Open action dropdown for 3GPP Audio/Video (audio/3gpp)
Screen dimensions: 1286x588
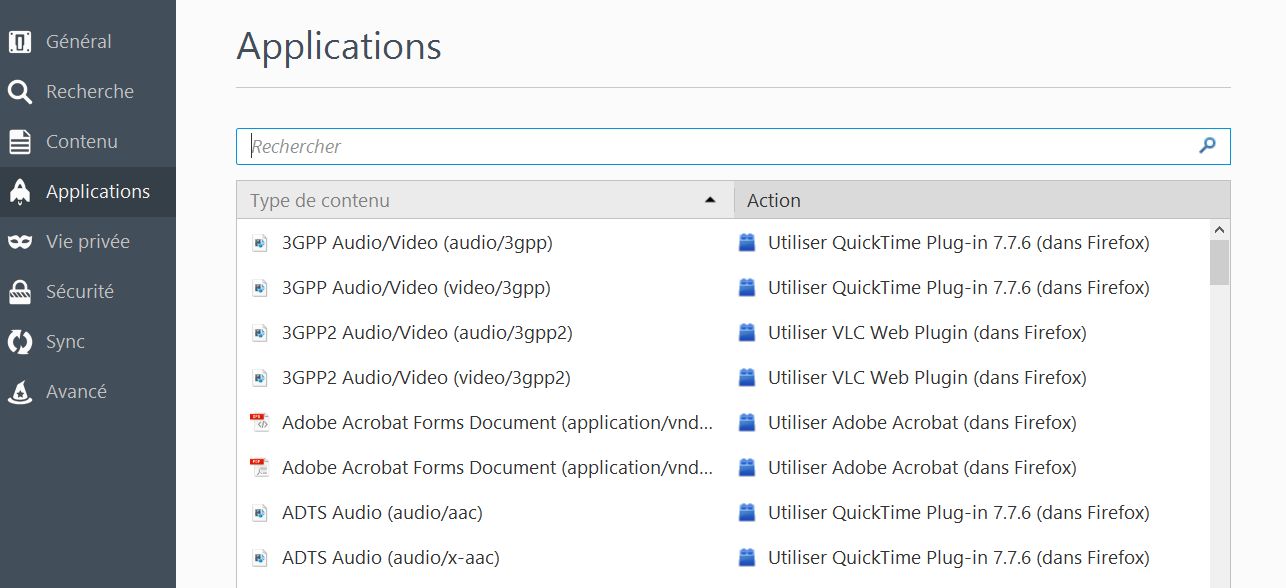tap(958, 243)
